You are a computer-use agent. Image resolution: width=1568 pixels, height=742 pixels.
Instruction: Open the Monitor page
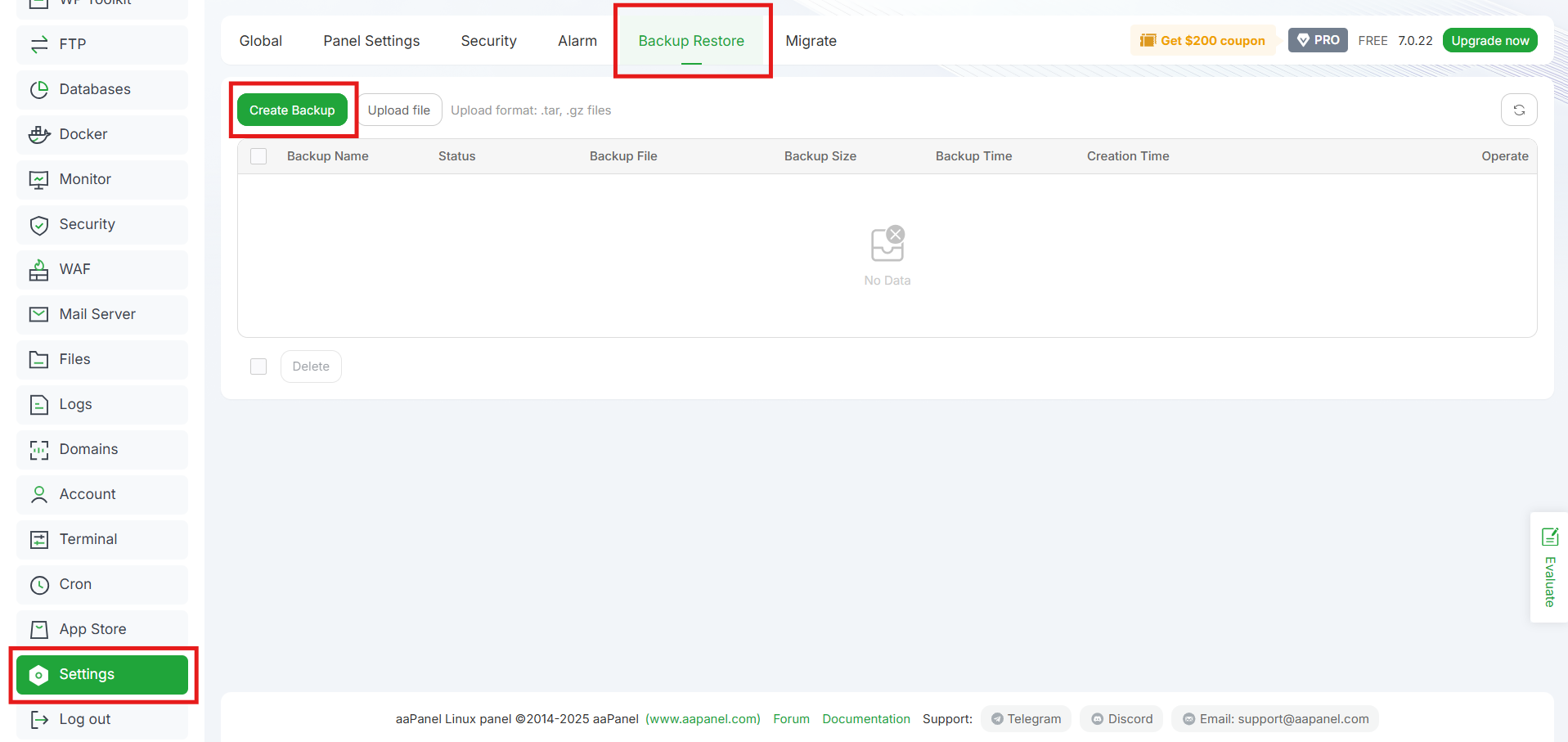(x=85, y=179)
